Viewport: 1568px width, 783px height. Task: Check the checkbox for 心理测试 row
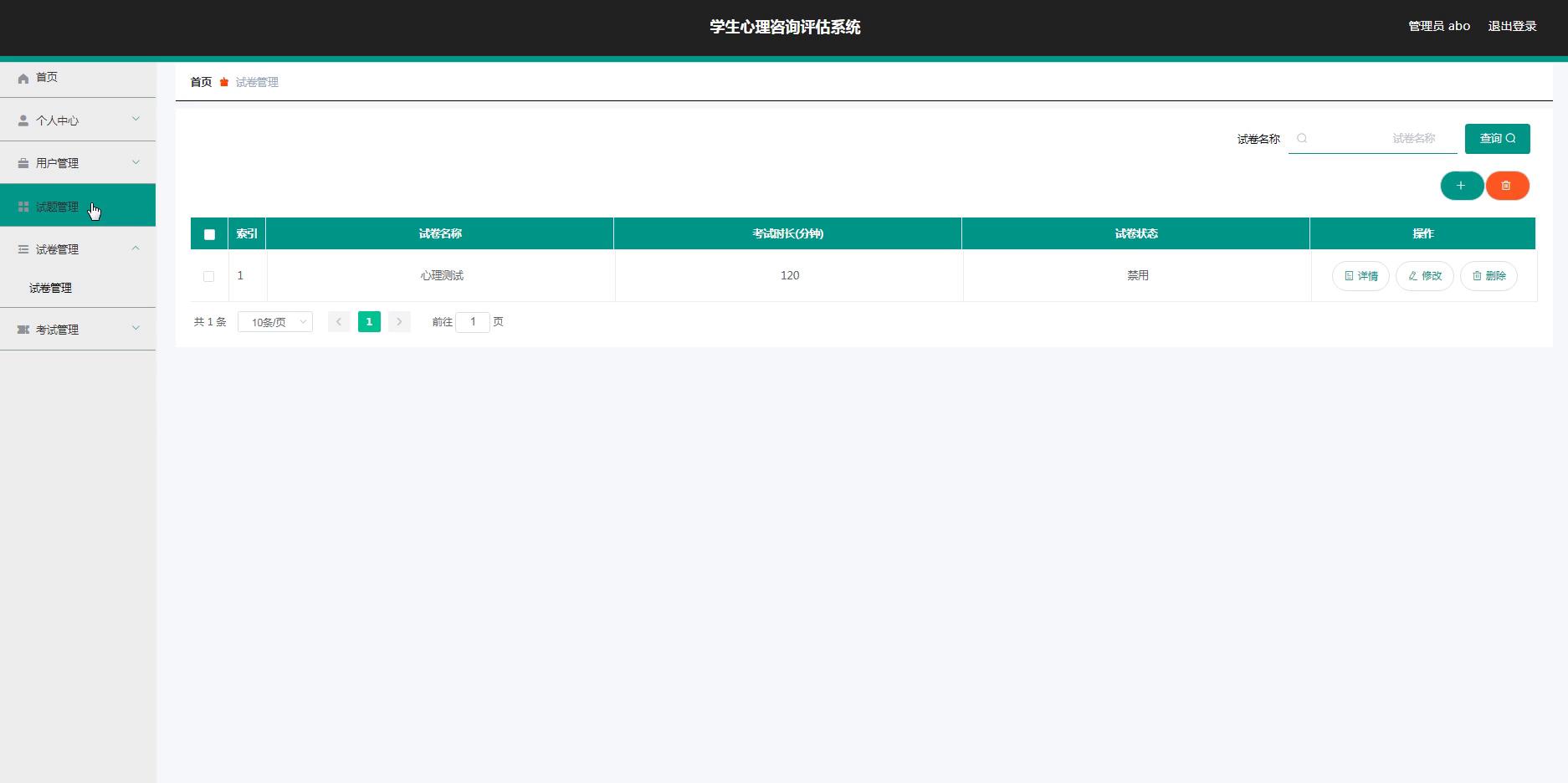click(209, 276)
